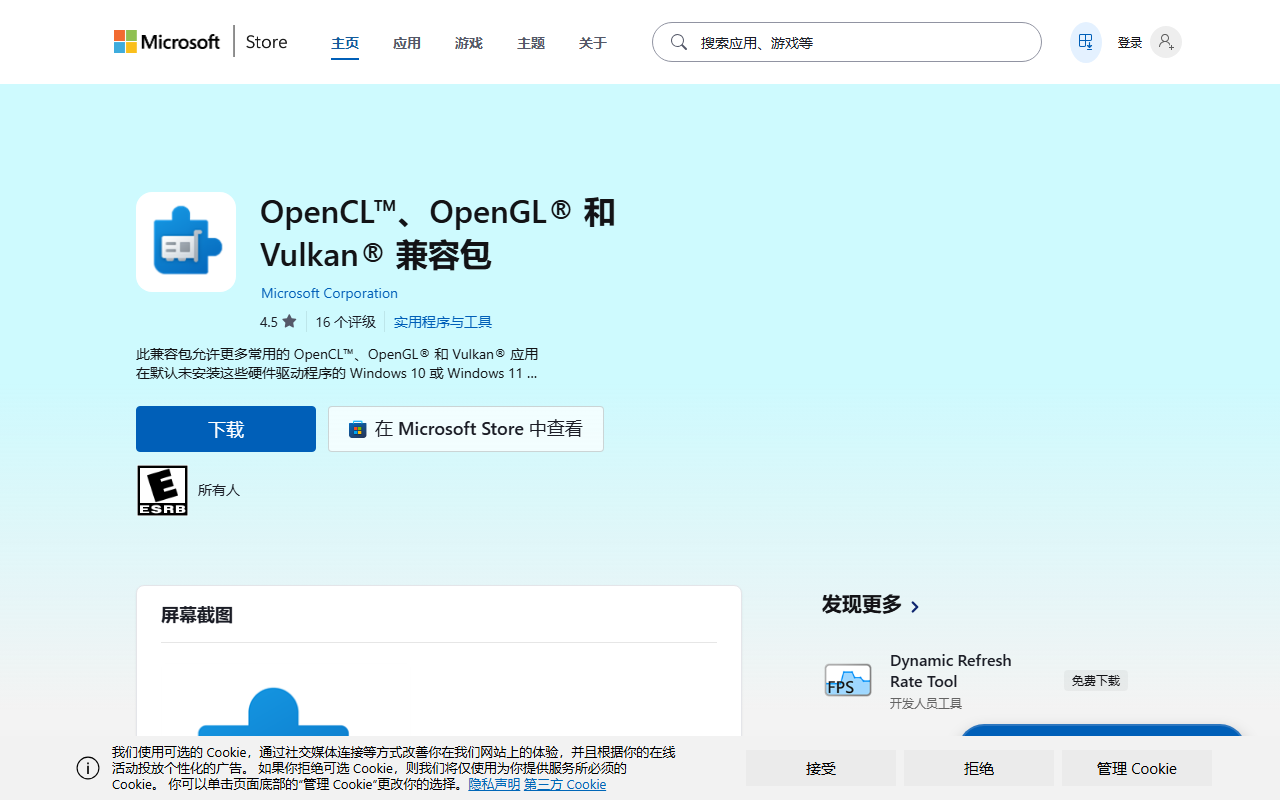Click the Microsoft logo
The width and height of the screenshot is (1280, 800).
[x=167, y=42]
